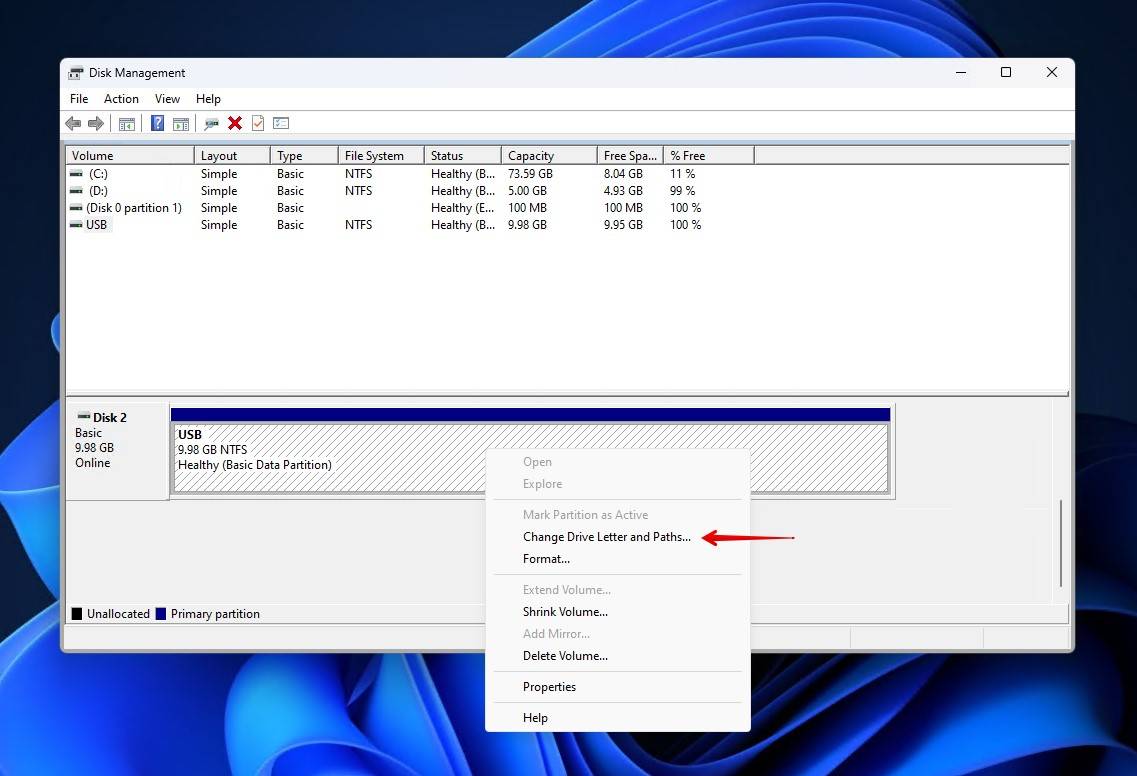Click the Back arrow toolbar icon
The height and width of the screenshot is (776, 1137).
pos(73,123)
